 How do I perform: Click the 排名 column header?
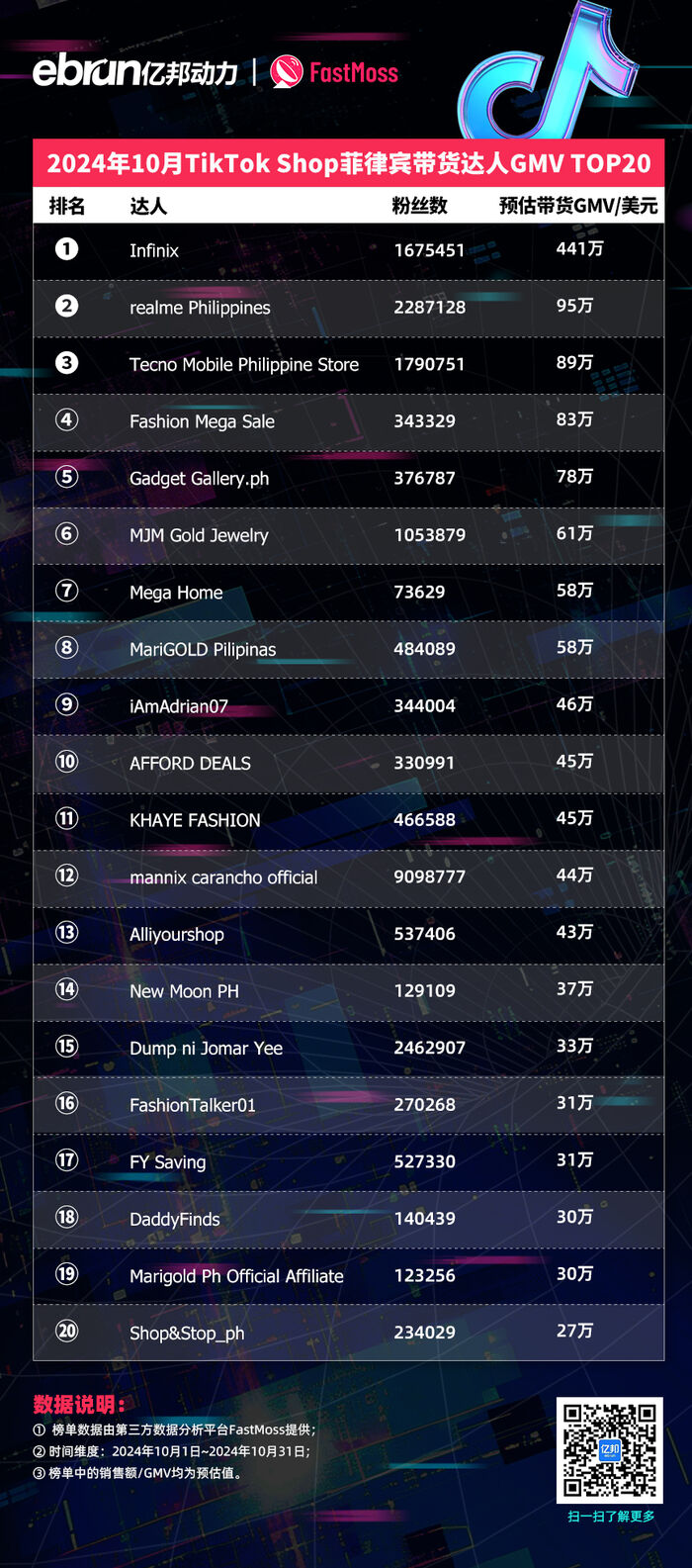click(66, 206)
